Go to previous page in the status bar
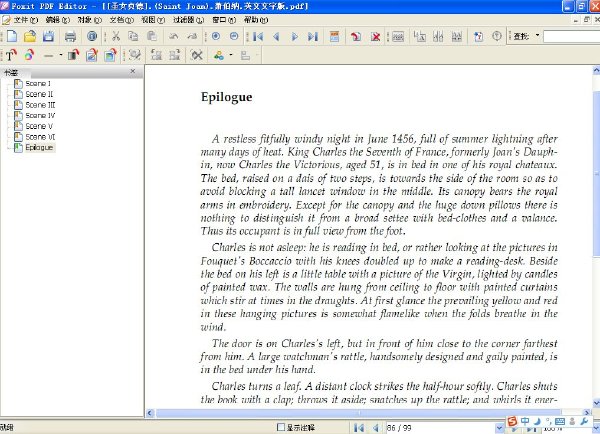 pyautogui.click(x=376, y=428)
